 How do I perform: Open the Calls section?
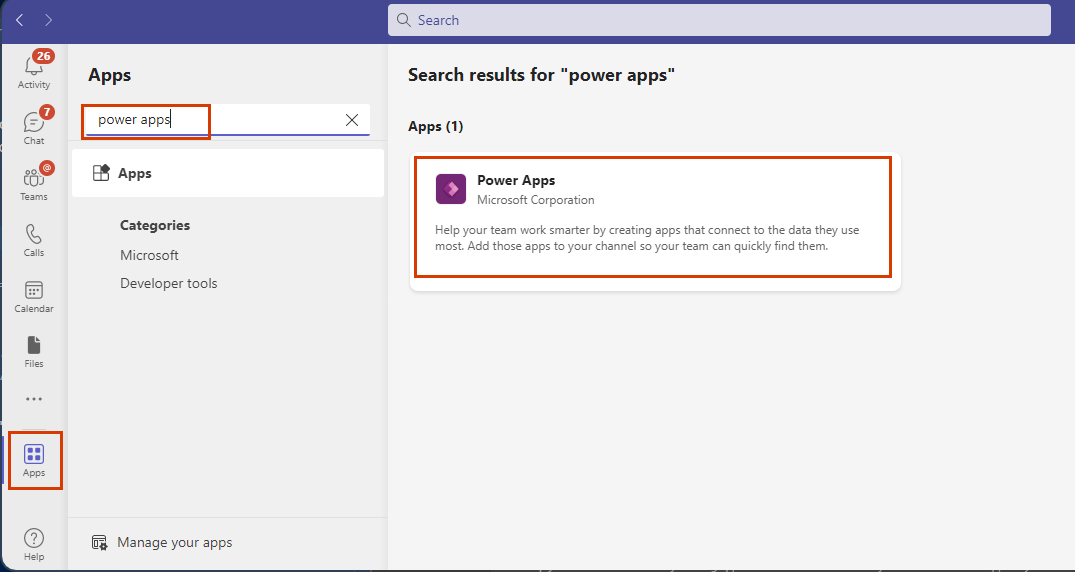(x=34, y=239)
